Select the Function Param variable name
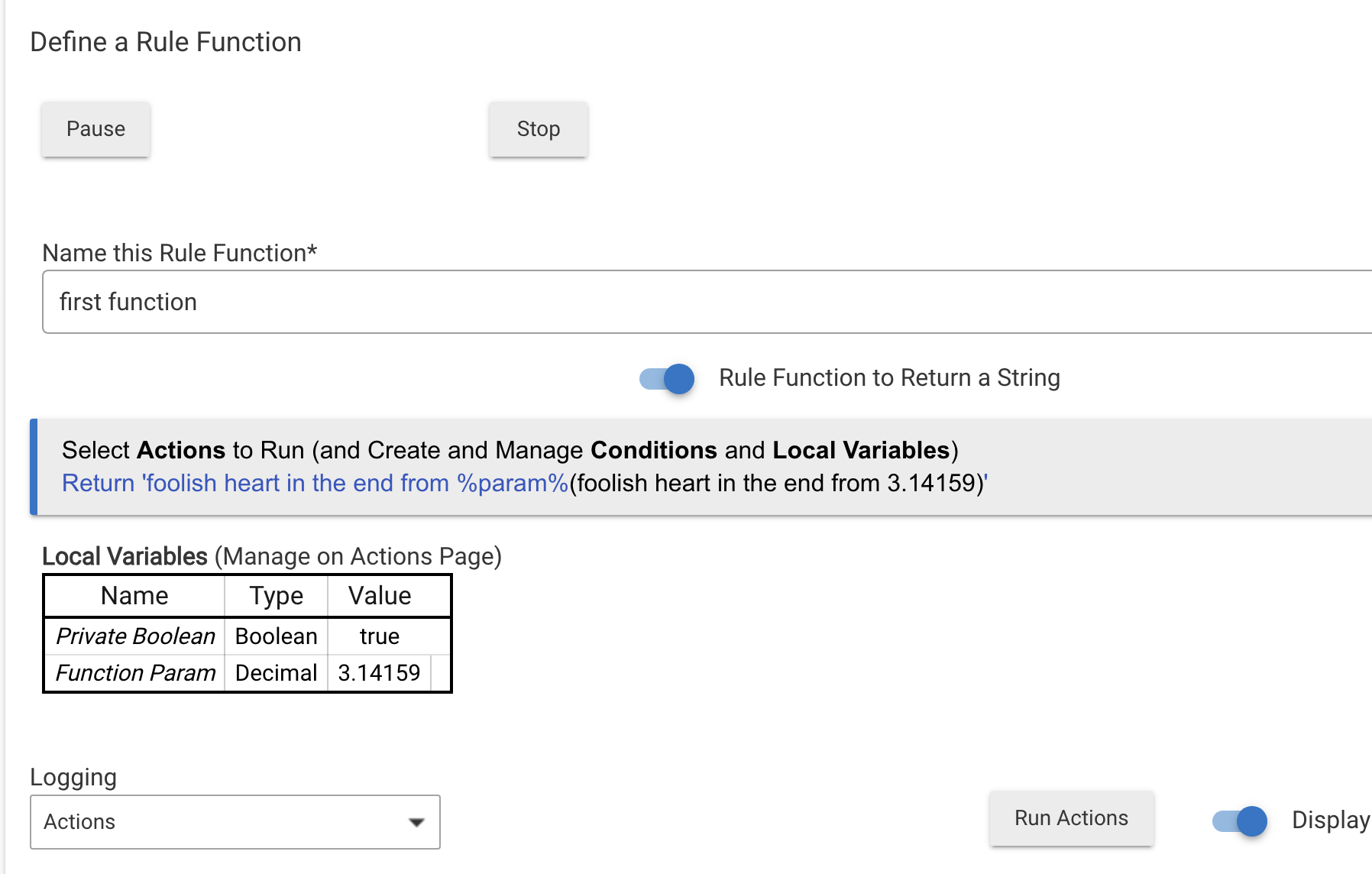The height and width of the screenshot is (874, 1372). [x=135, y=673]
